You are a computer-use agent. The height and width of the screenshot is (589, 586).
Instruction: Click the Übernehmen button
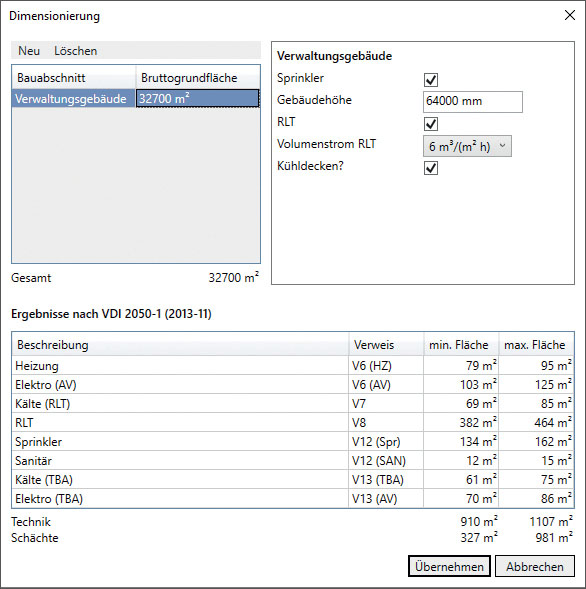(x=449, y=566)
